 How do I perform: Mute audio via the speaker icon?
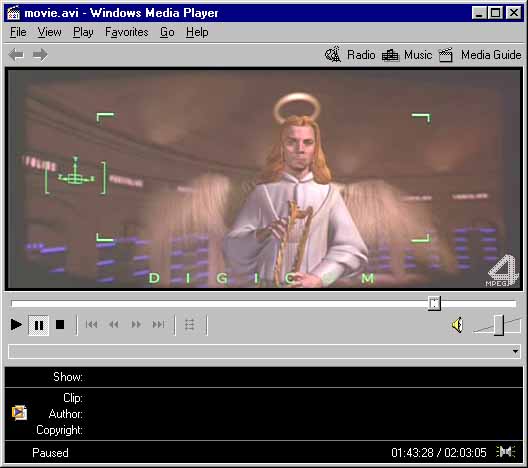click(458, 325)
